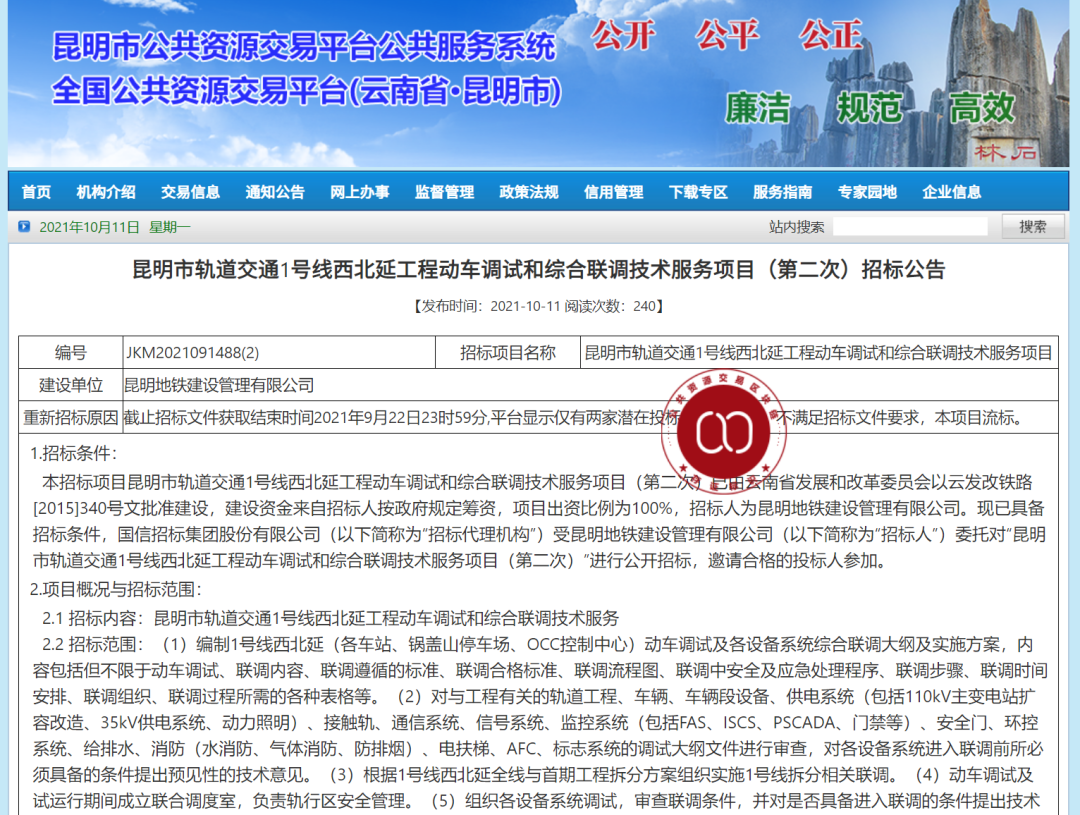Click the banner slogan 高效
Screen dimensions: 1080x815
pyautogui.click(x=982, y=108)
